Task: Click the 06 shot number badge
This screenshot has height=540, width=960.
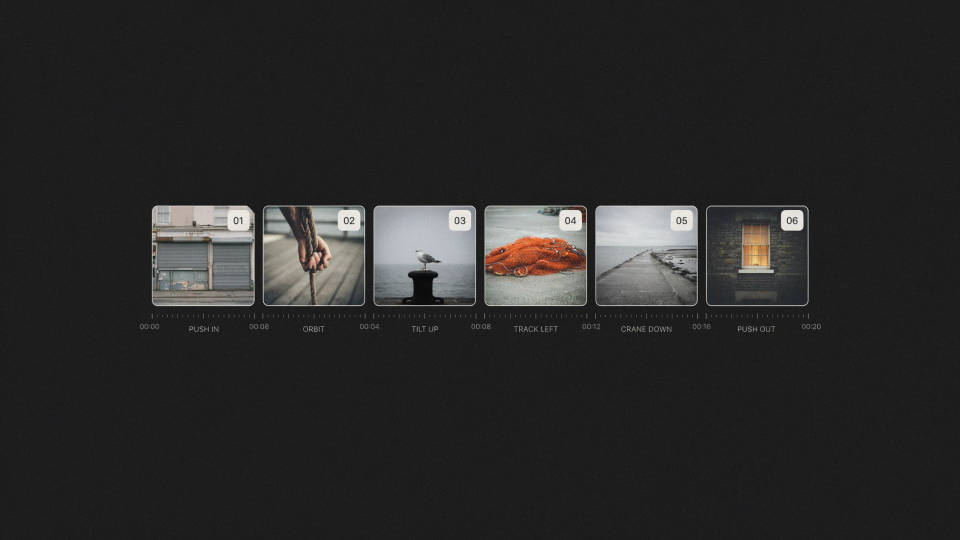Action: [x=792, y=220]
